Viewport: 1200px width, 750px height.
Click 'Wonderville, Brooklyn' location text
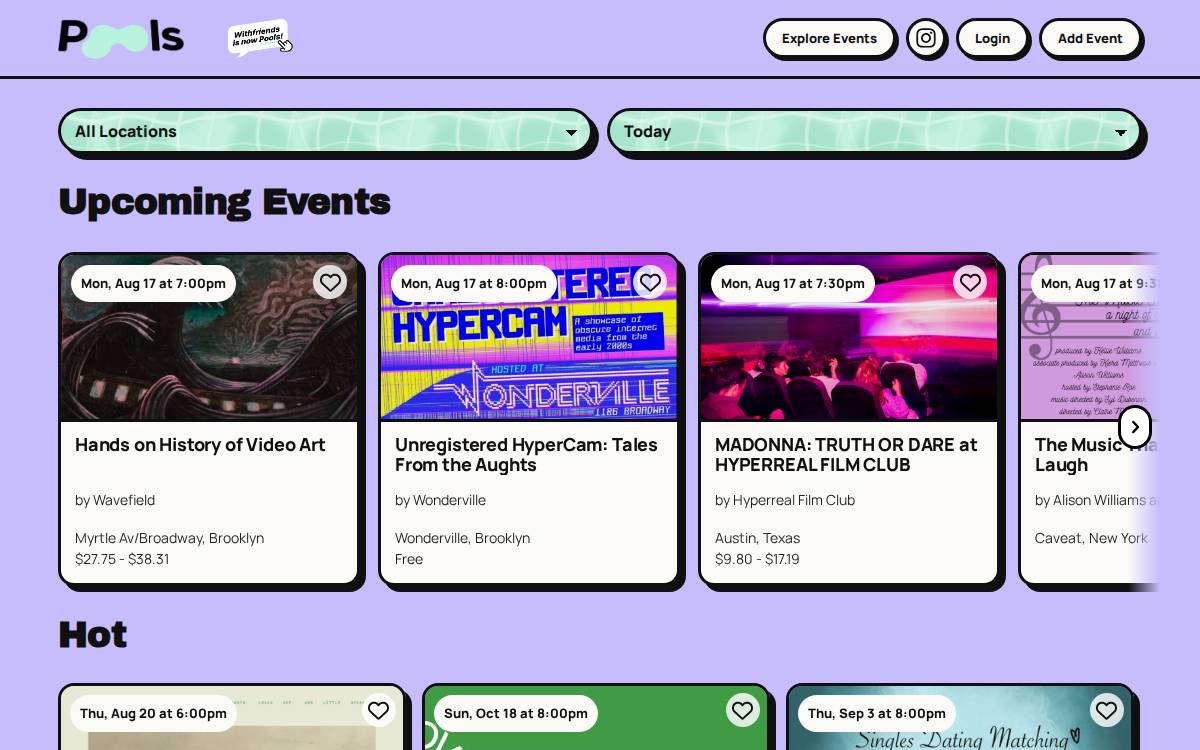[x=462, y=538]
